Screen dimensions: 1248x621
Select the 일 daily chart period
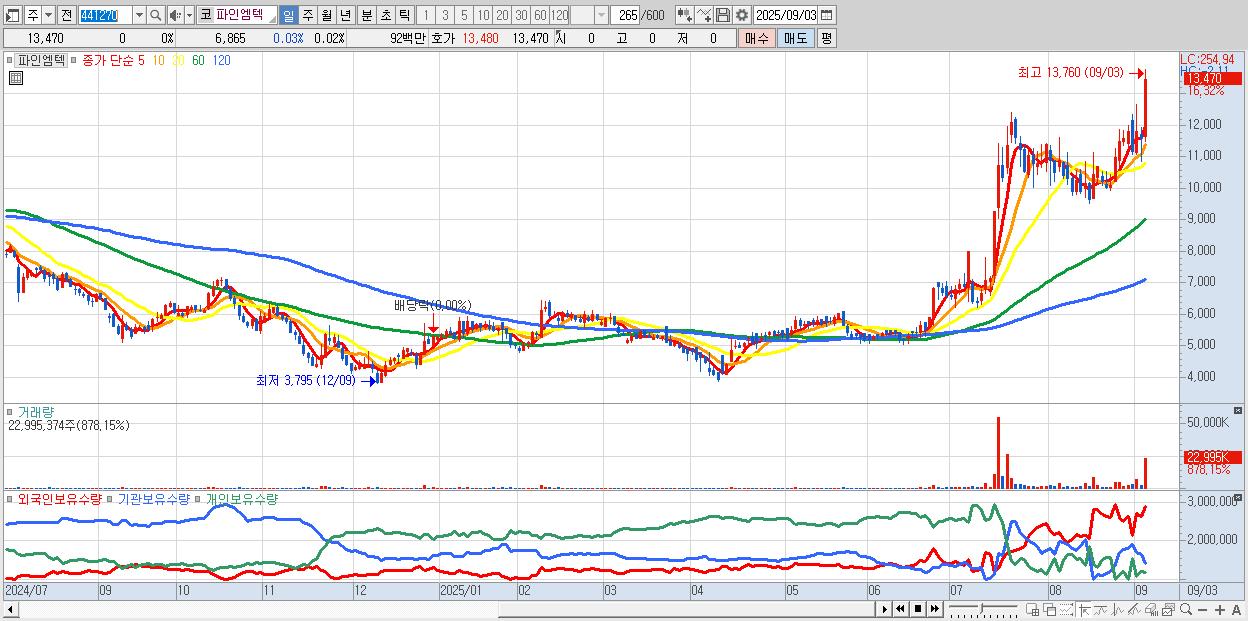(x=288, y=16)
